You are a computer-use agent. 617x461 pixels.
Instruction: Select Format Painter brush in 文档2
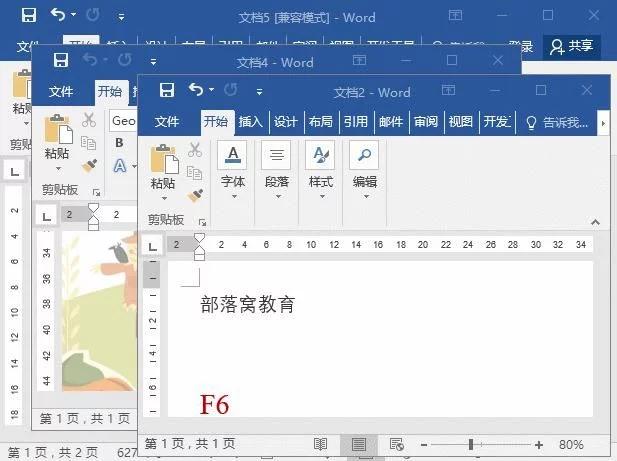(195, 195)
